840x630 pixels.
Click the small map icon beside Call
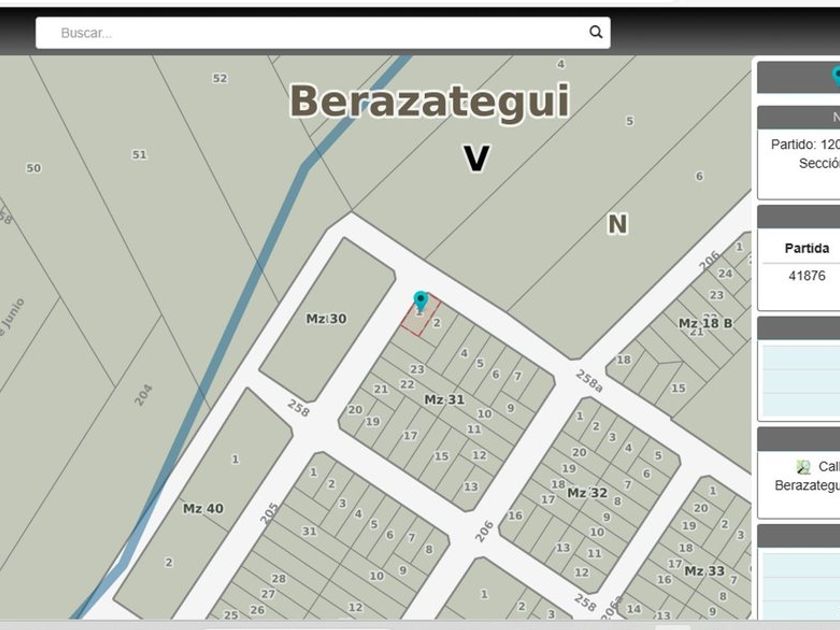click(x=803, y=467)
